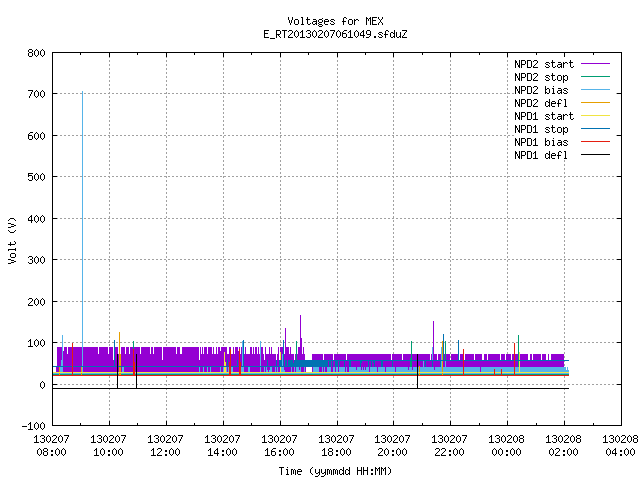Viewport: 640px width, 480px height.
Task: Click the Time (yymmdd HH:MM) axis label
Action: [336, 471]
